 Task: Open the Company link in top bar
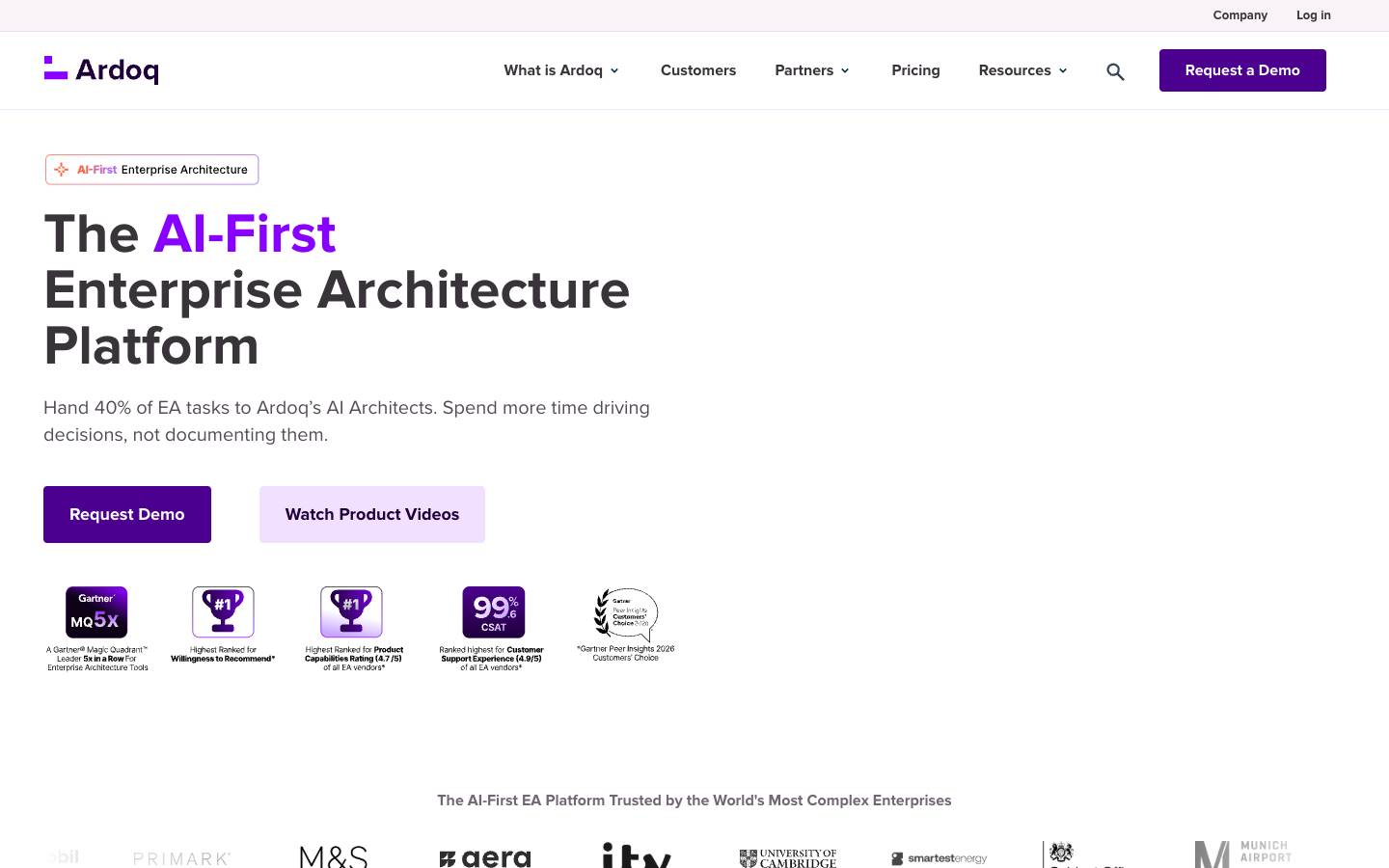[1240, 15]
